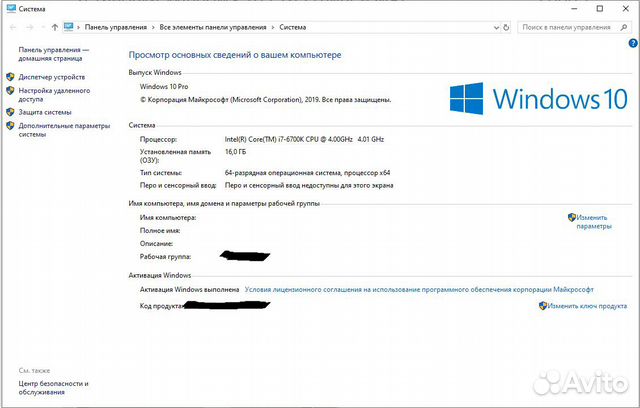Close the System window
Screen dimensions: 640x408
click(x=625, y=9)
